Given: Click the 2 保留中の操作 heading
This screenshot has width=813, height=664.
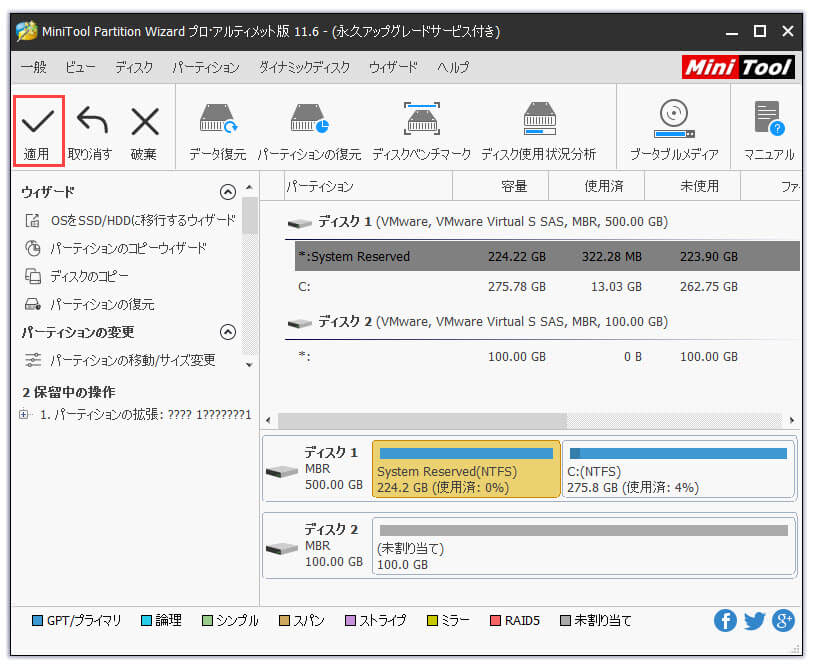Looking at the screenshot, I should coord(68,392).
